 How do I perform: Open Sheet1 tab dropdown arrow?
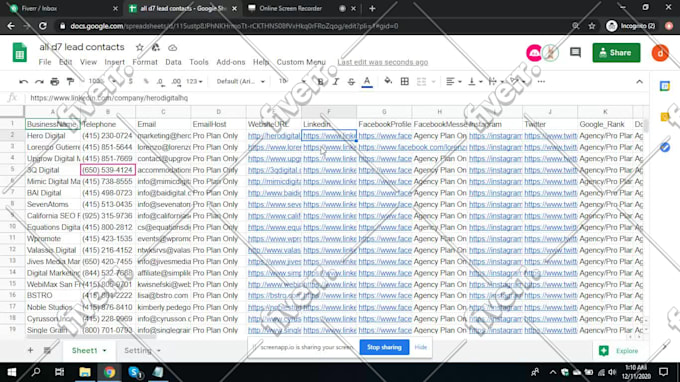(x=105, y=350)
